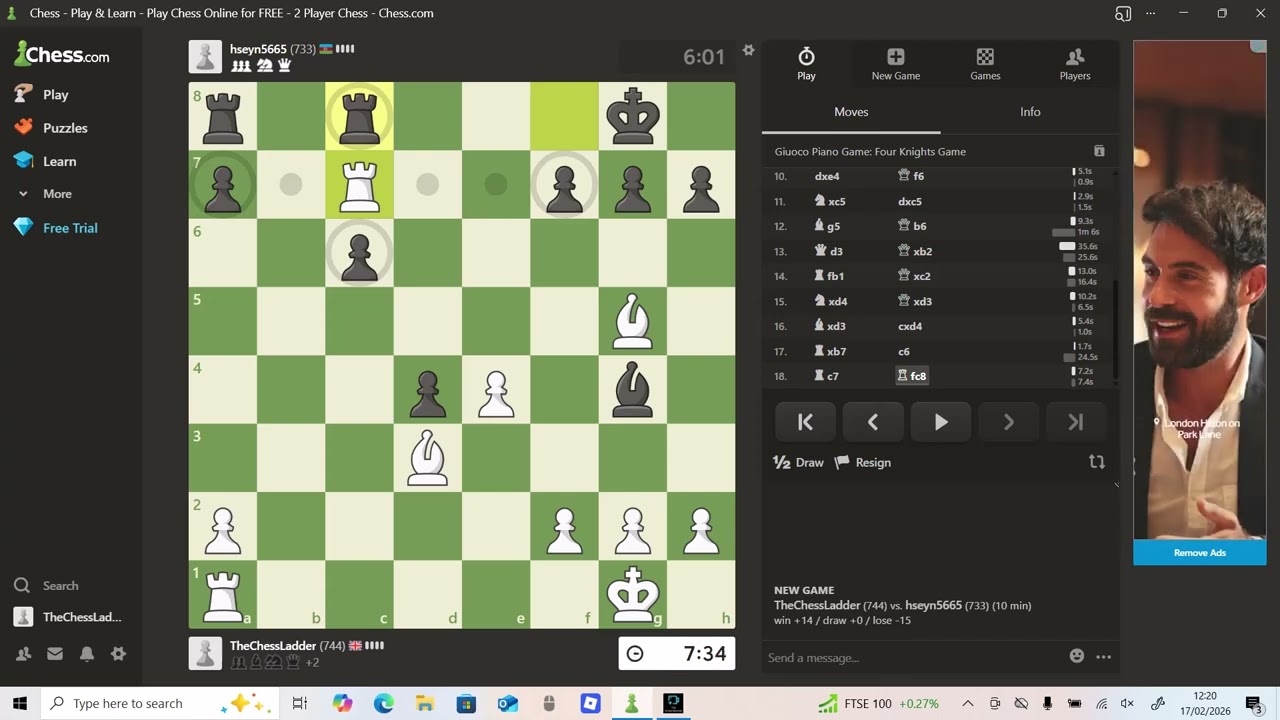The width and height of the screenshot is (1280, 720).
Task: Click the white king on g1
Action: pos(632,594)
